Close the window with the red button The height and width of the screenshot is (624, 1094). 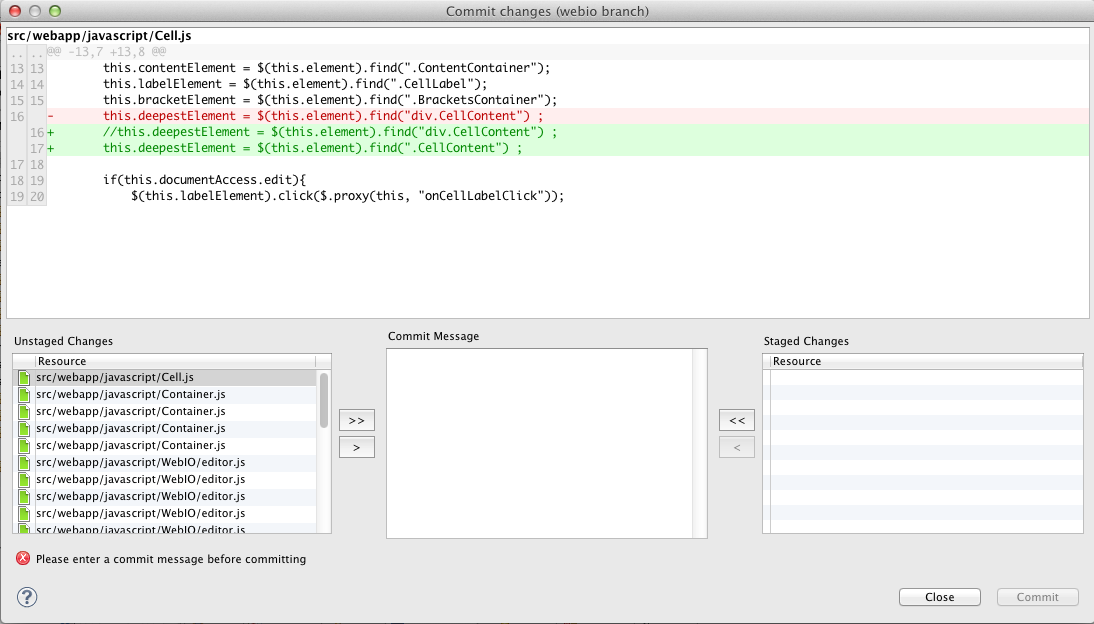[x=15, y=11]
